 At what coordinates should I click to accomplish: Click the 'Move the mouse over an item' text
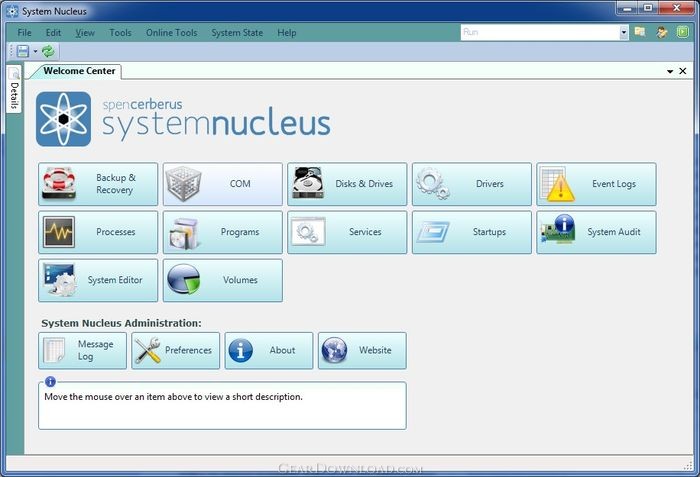click(173, 397)
